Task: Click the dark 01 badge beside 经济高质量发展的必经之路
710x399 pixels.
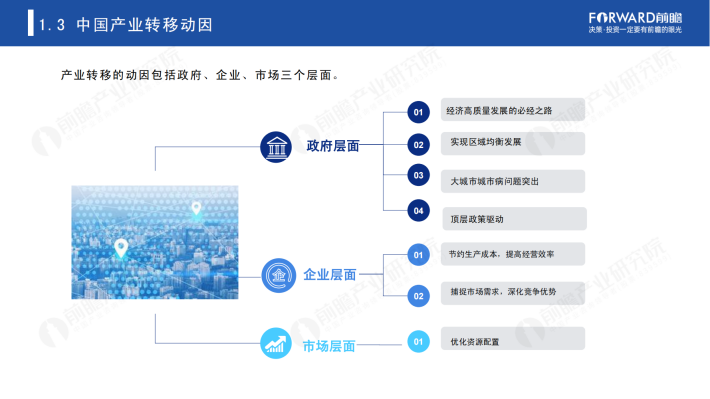Action: click(418, 112)
